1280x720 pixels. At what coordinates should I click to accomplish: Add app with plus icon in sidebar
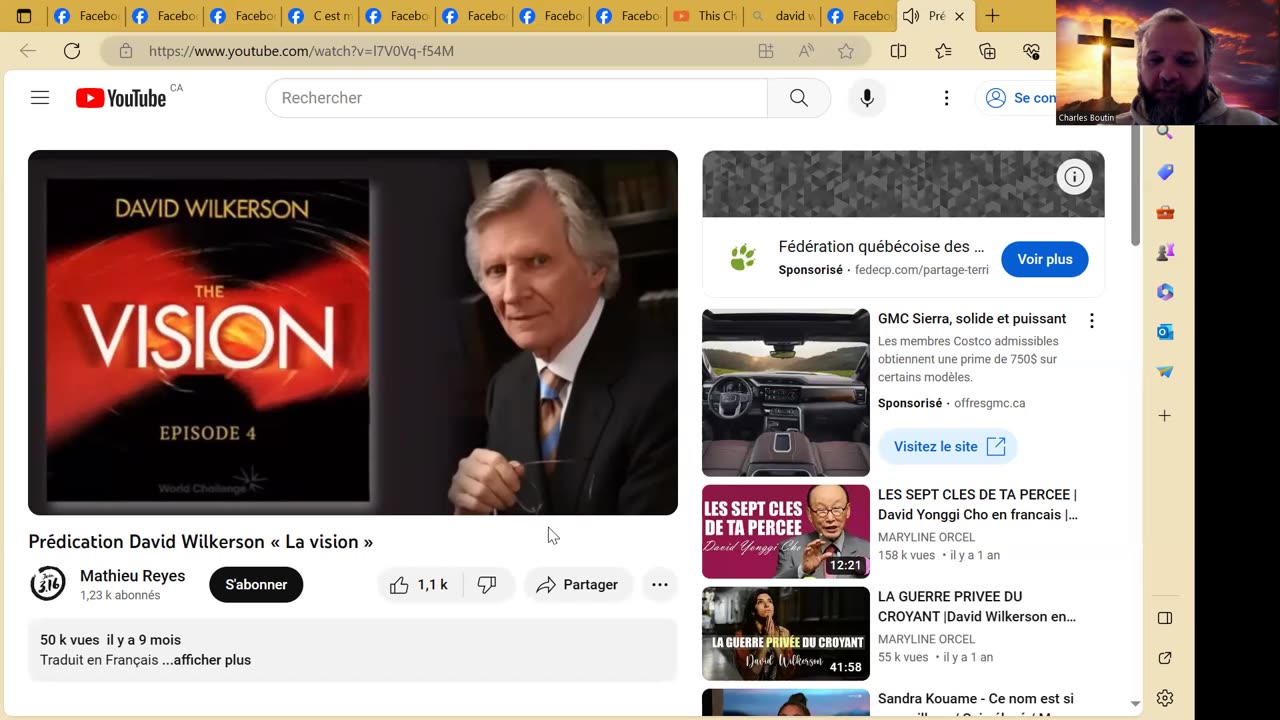click(1165, 415)
